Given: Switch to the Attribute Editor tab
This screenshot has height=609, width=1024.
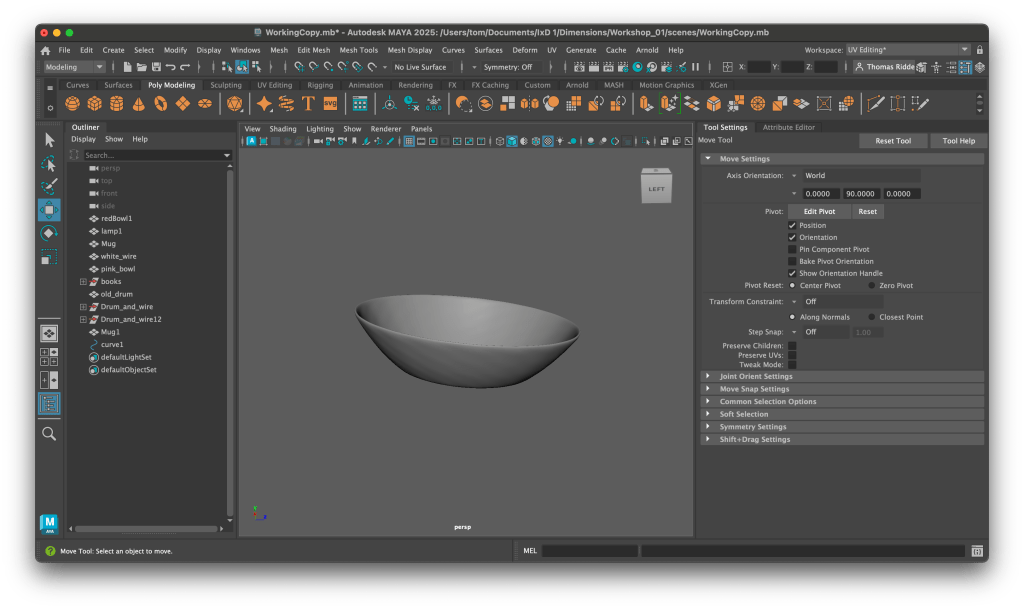Looking at the screenshot, I should point(788,128).
